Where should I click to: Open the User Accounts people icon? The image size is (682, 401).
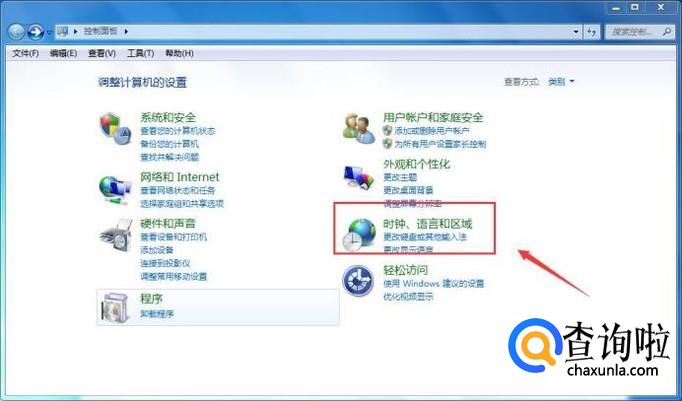[x=359, y=129]
